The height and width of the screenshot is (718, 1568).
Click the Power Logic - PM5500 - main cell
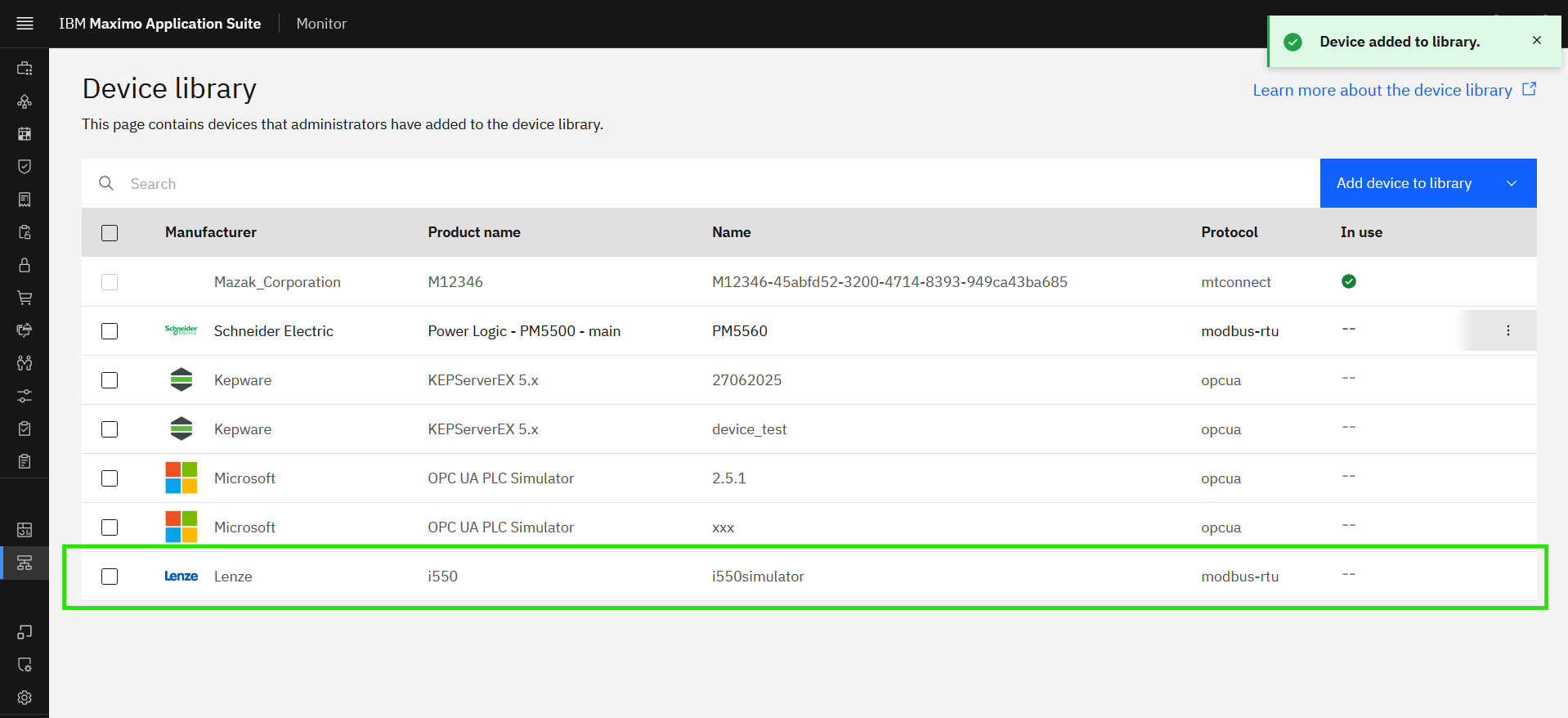click(524, 330)
